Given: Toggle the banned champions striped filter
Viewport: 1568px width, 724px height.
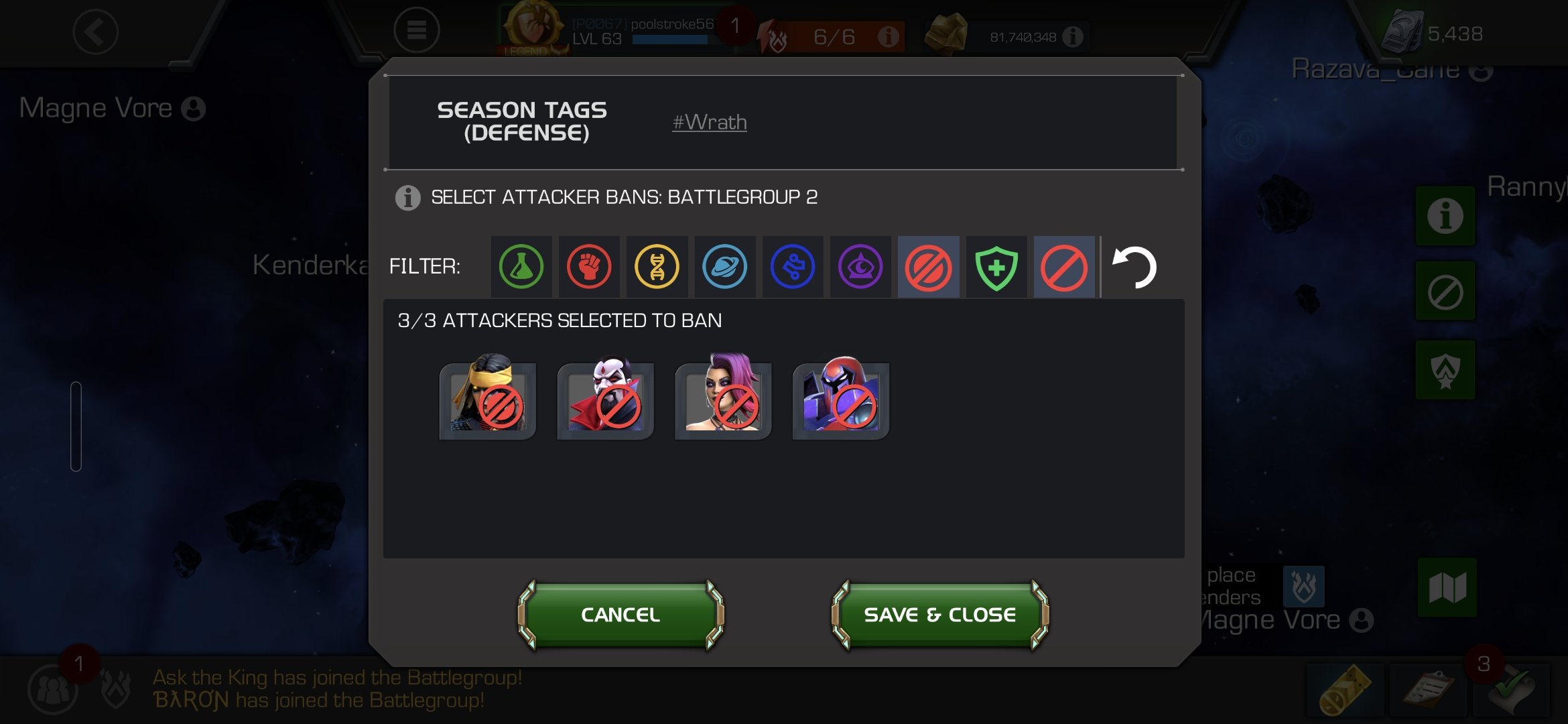Looking at the screenshot, I should tap(929, 267).
